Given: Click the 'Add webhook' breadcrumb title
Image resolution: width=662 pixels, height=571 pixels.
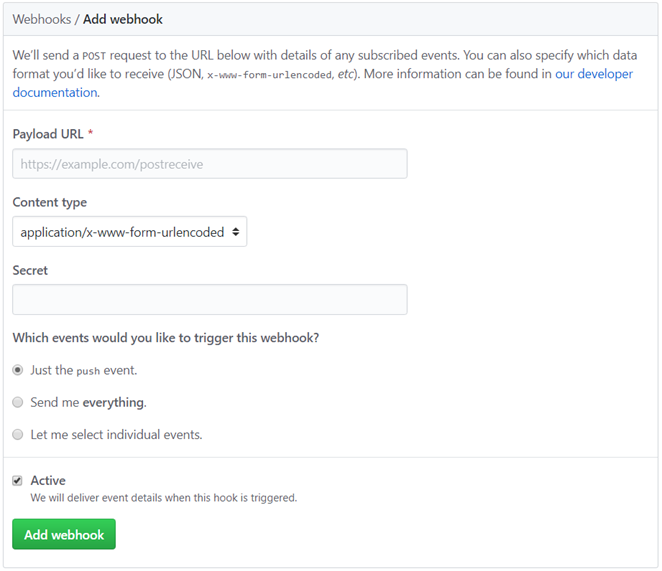Looking at the screenshot, I should pos(123,19).
